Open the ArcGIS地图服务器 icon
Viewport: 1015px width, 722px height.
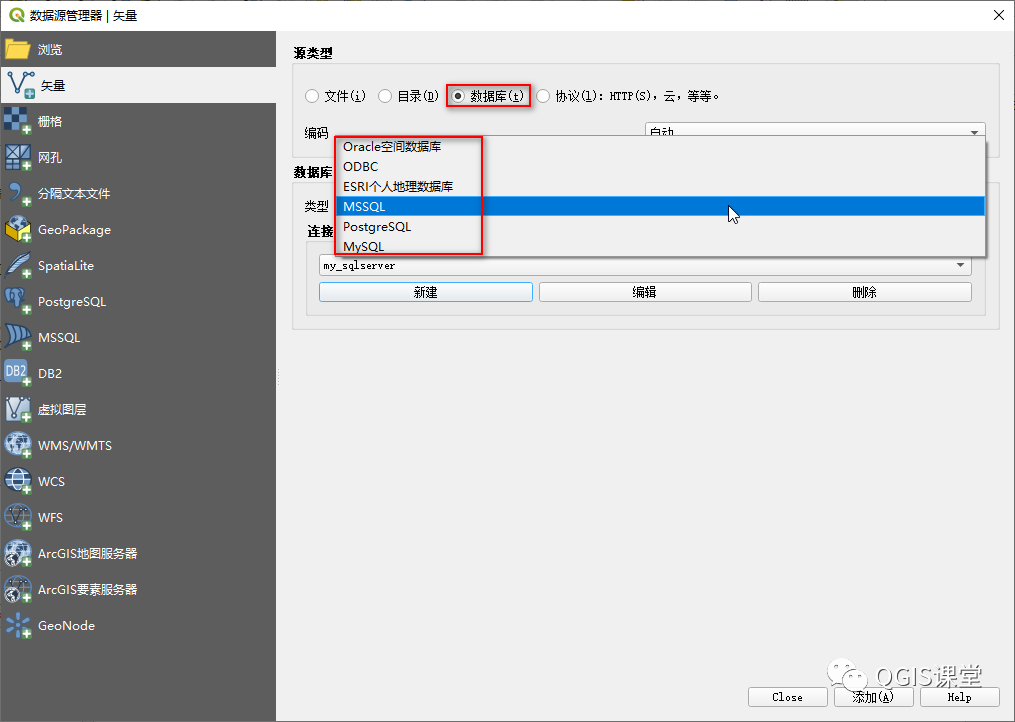17,553
